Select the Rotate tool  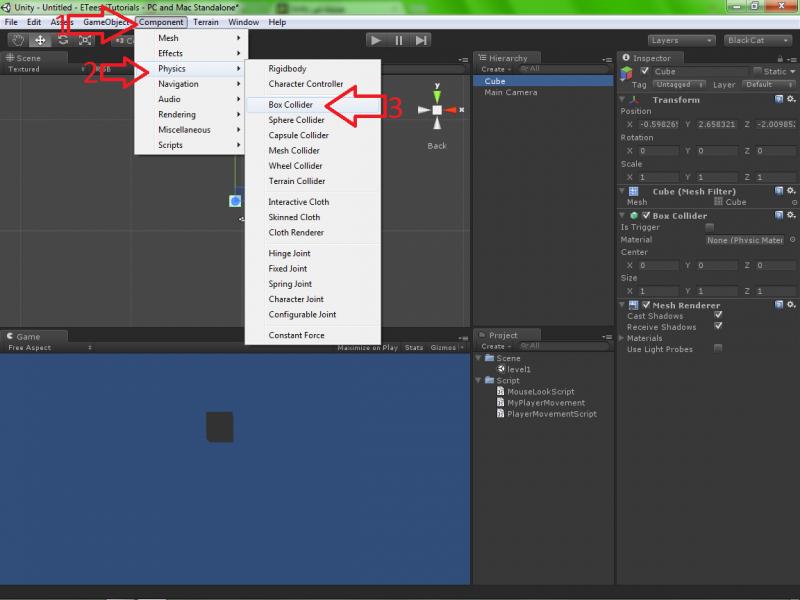tap(62, 40)
